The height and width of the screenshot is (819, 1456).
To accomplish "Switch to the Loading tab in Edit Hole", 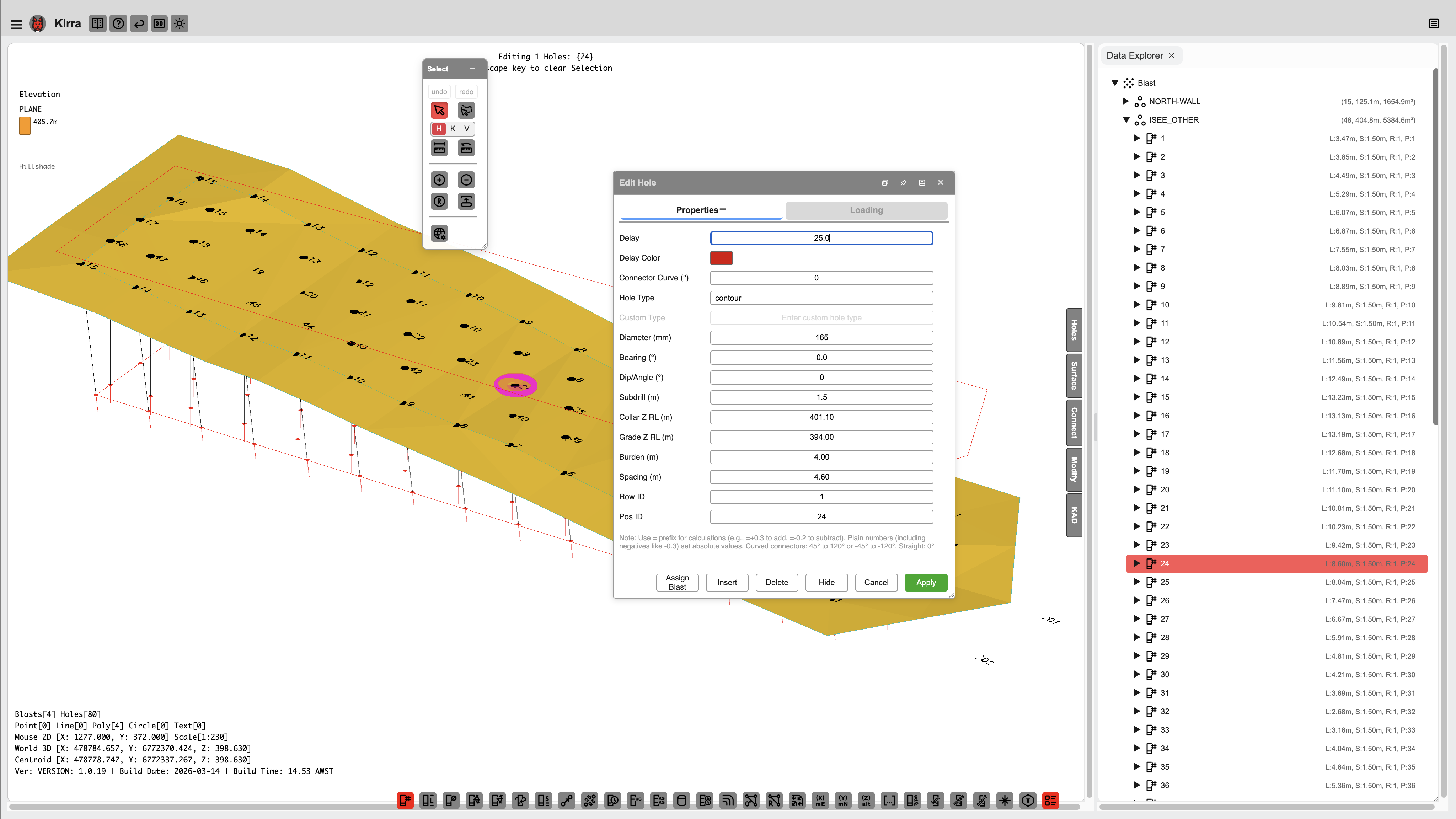I will click(866, 210).
